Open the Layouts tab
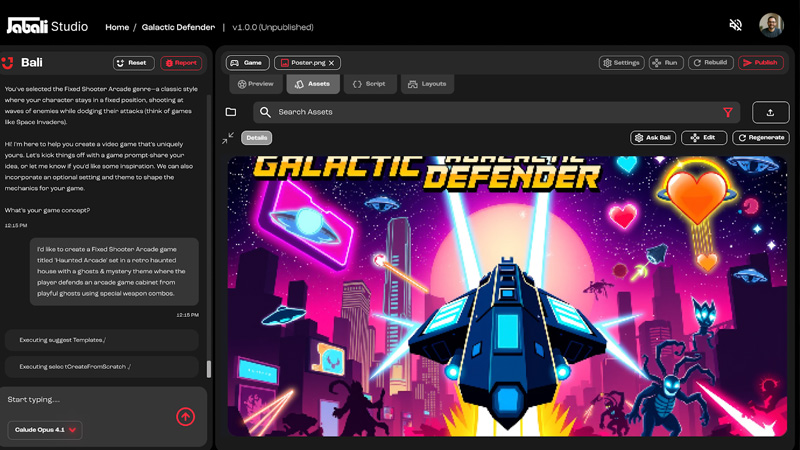This screenshot has width=800, height=450. coord(427,84)
